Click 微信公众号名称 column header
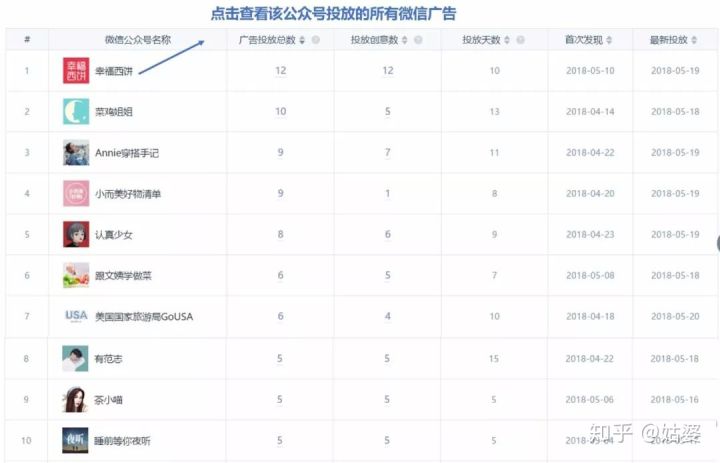 tap(138, 40)
